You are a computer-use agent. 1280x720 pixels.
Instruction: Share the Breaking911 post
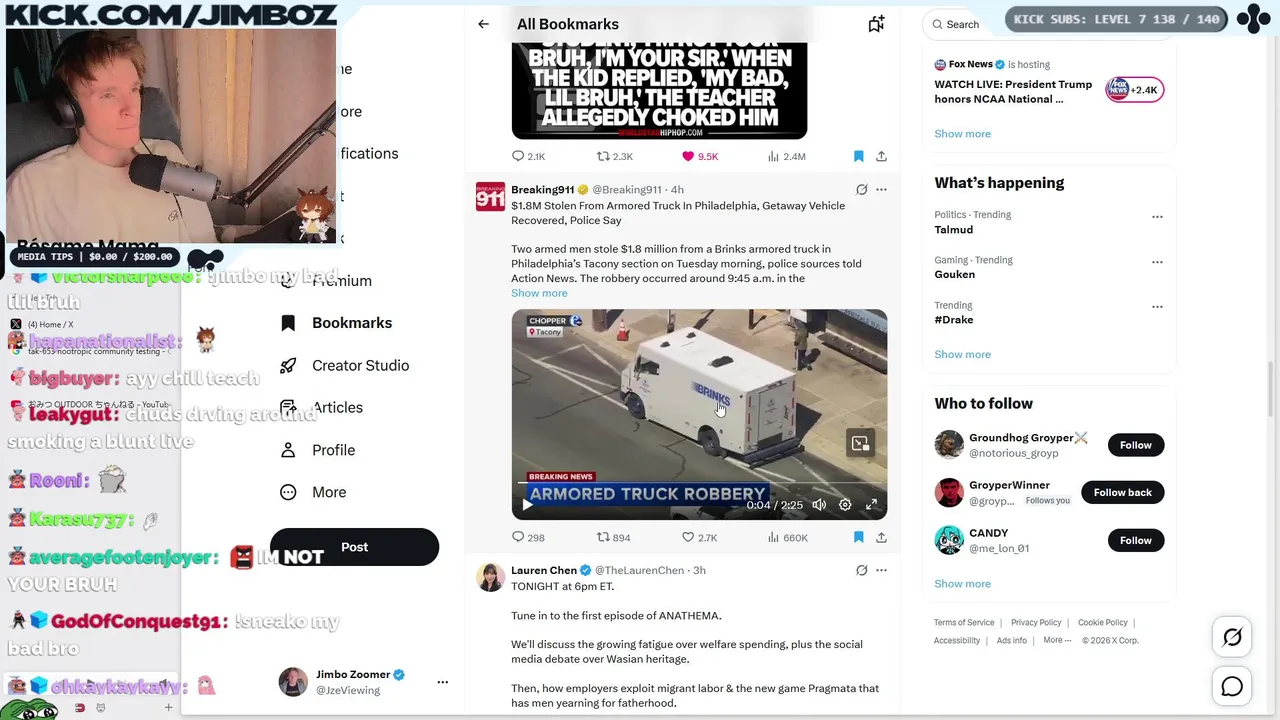point(881,537)
